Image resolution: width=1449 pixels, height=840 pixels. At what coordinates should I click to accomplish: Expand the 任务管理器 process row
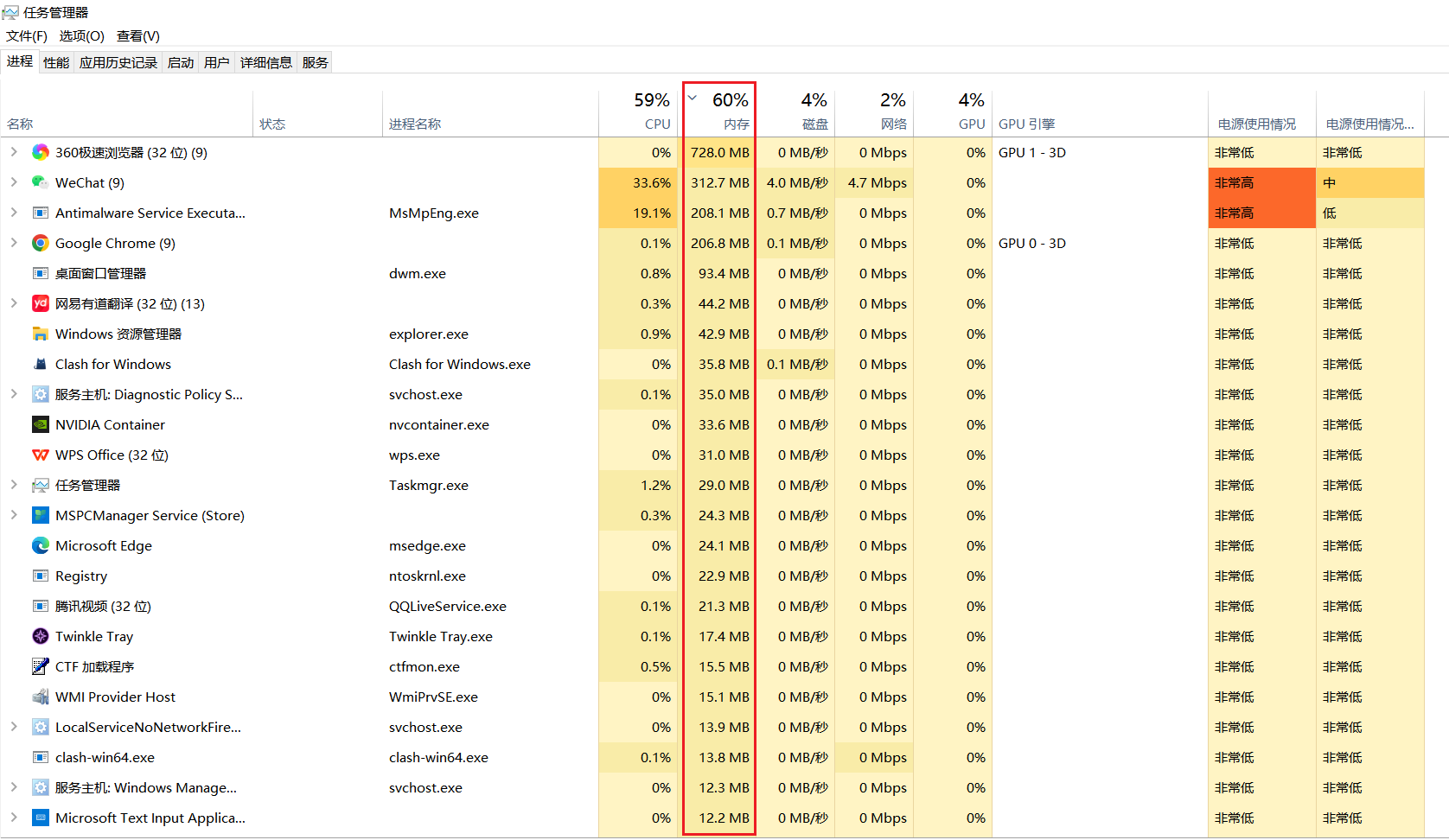[x=14, y=485]
